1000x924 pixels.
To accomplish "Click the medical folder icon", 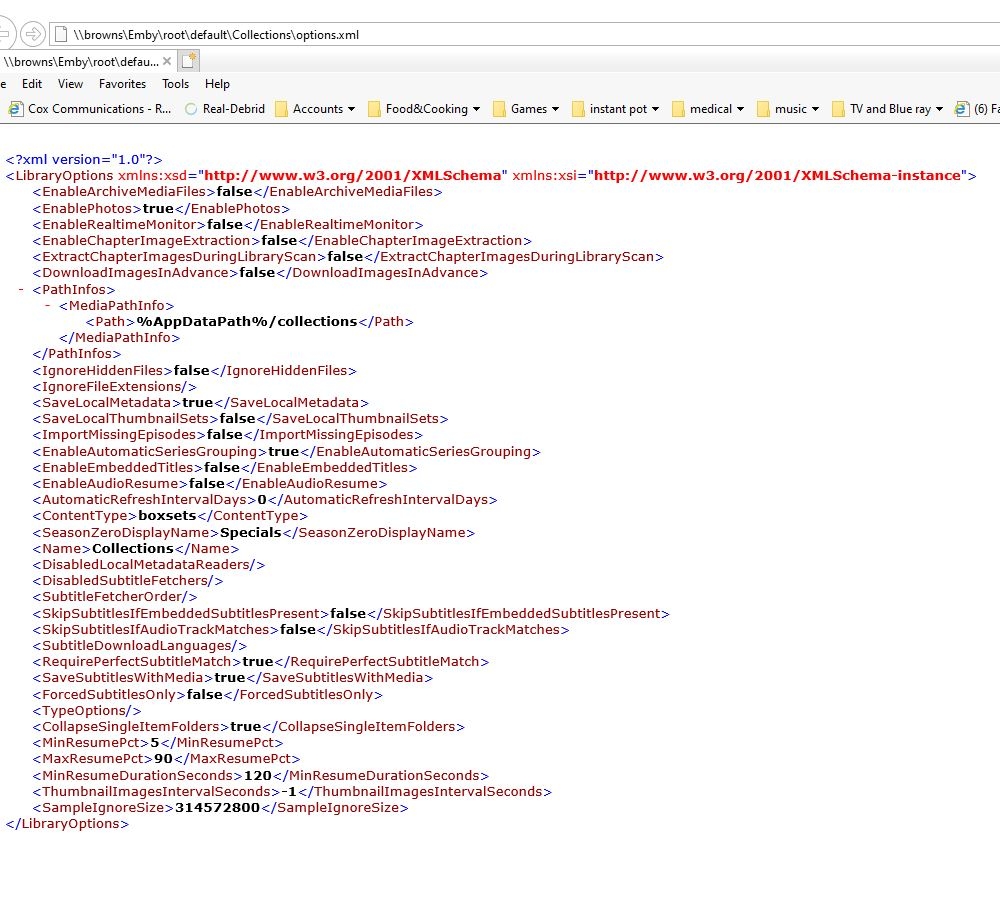I will coord(679,109).
